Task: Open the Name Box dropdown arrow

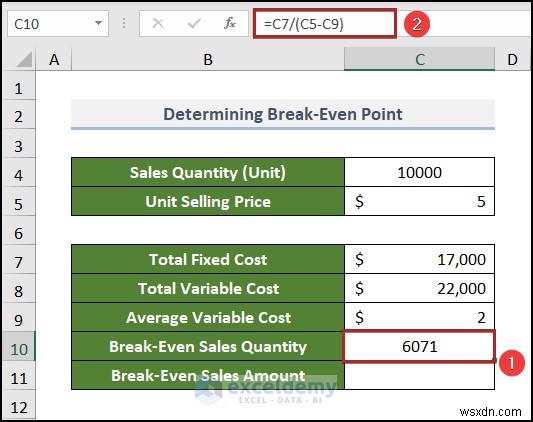Action: (98, 23)
